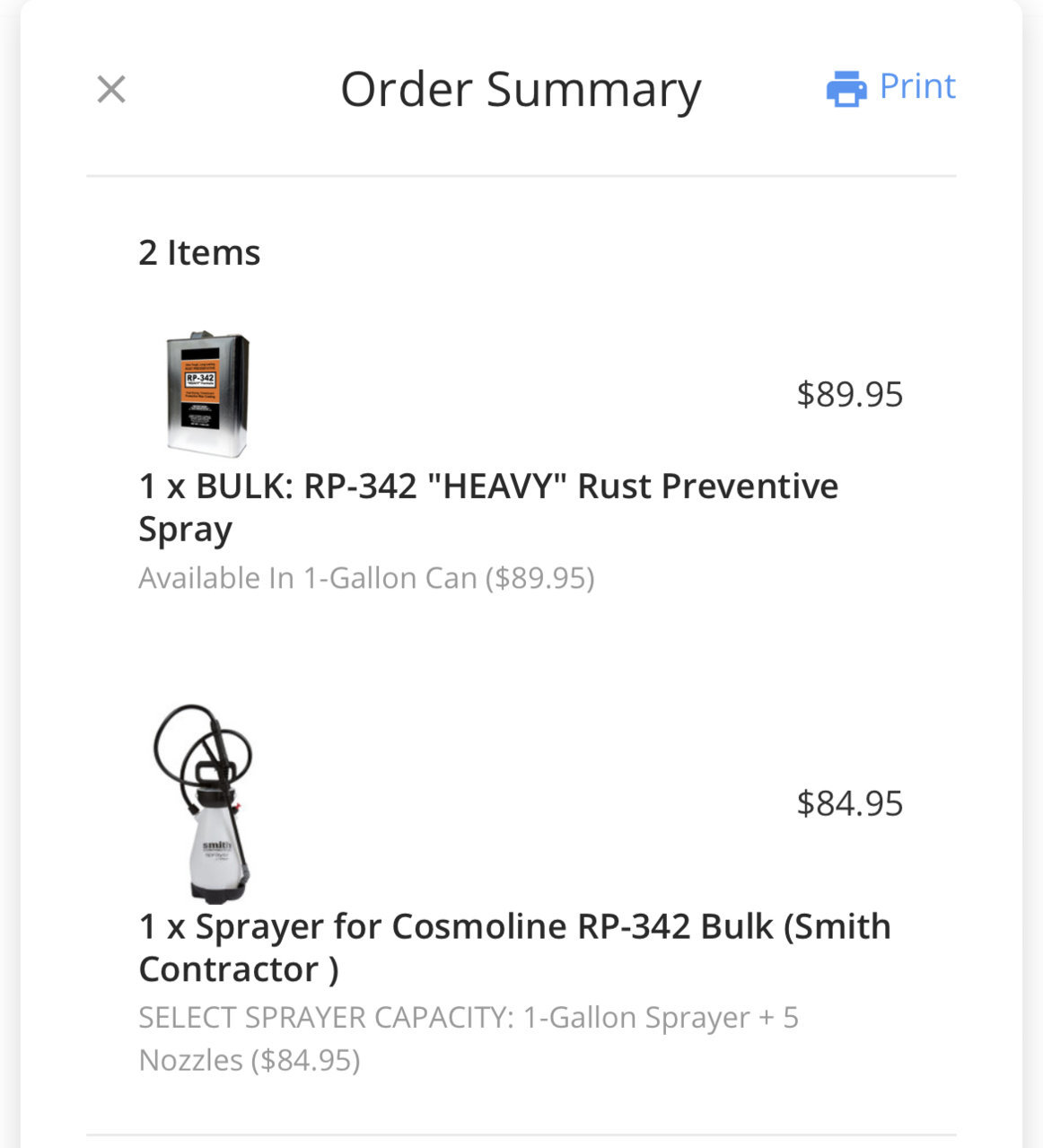Viewport: 1043px width, 1148px height.
Task: Click the Nozzles ($84.95) text line
Action: tap(249, 1060)
